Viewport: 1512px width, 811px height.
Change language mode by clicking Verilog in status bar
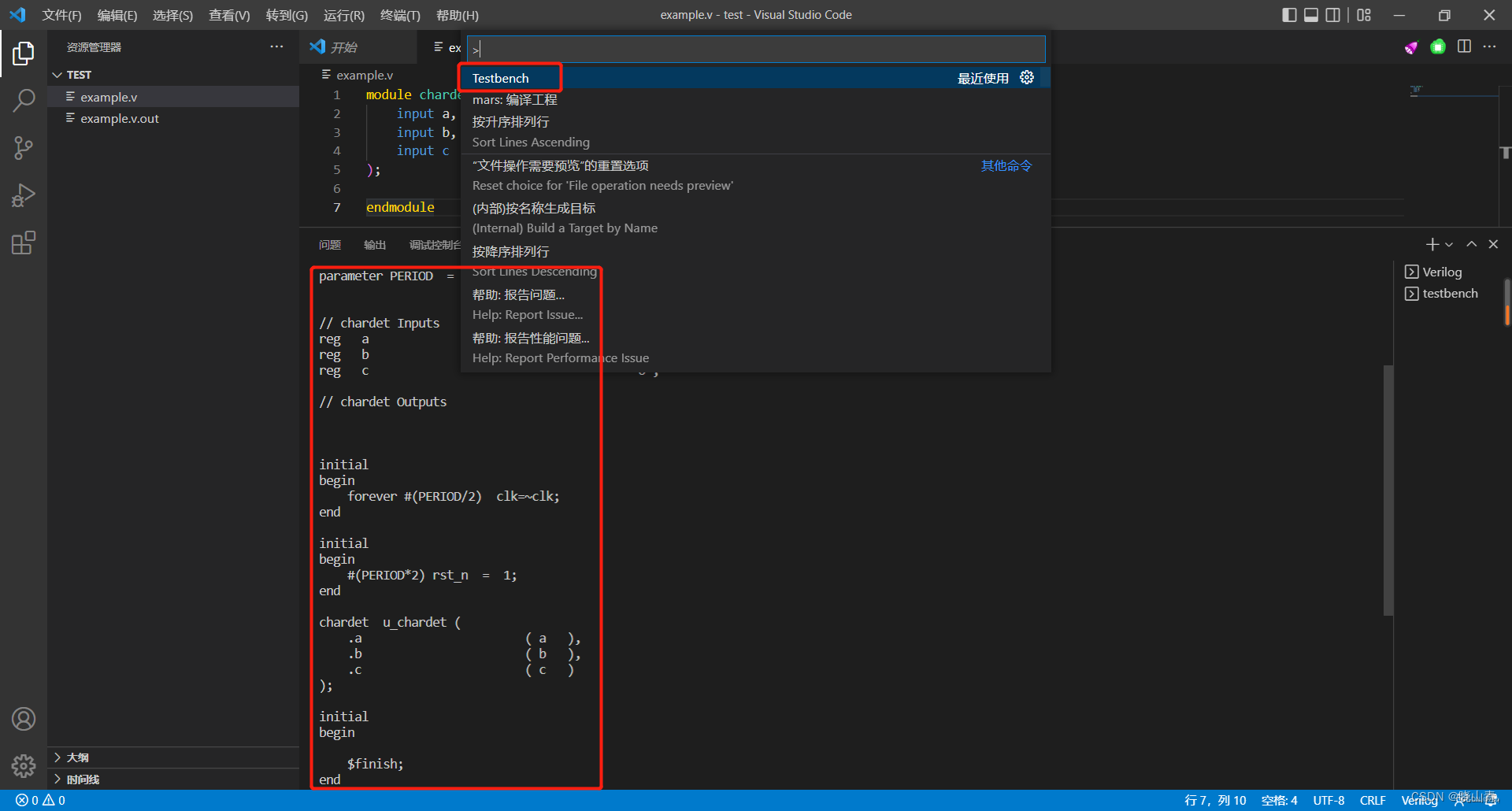pyautogui.click(x=1417, y=800)
